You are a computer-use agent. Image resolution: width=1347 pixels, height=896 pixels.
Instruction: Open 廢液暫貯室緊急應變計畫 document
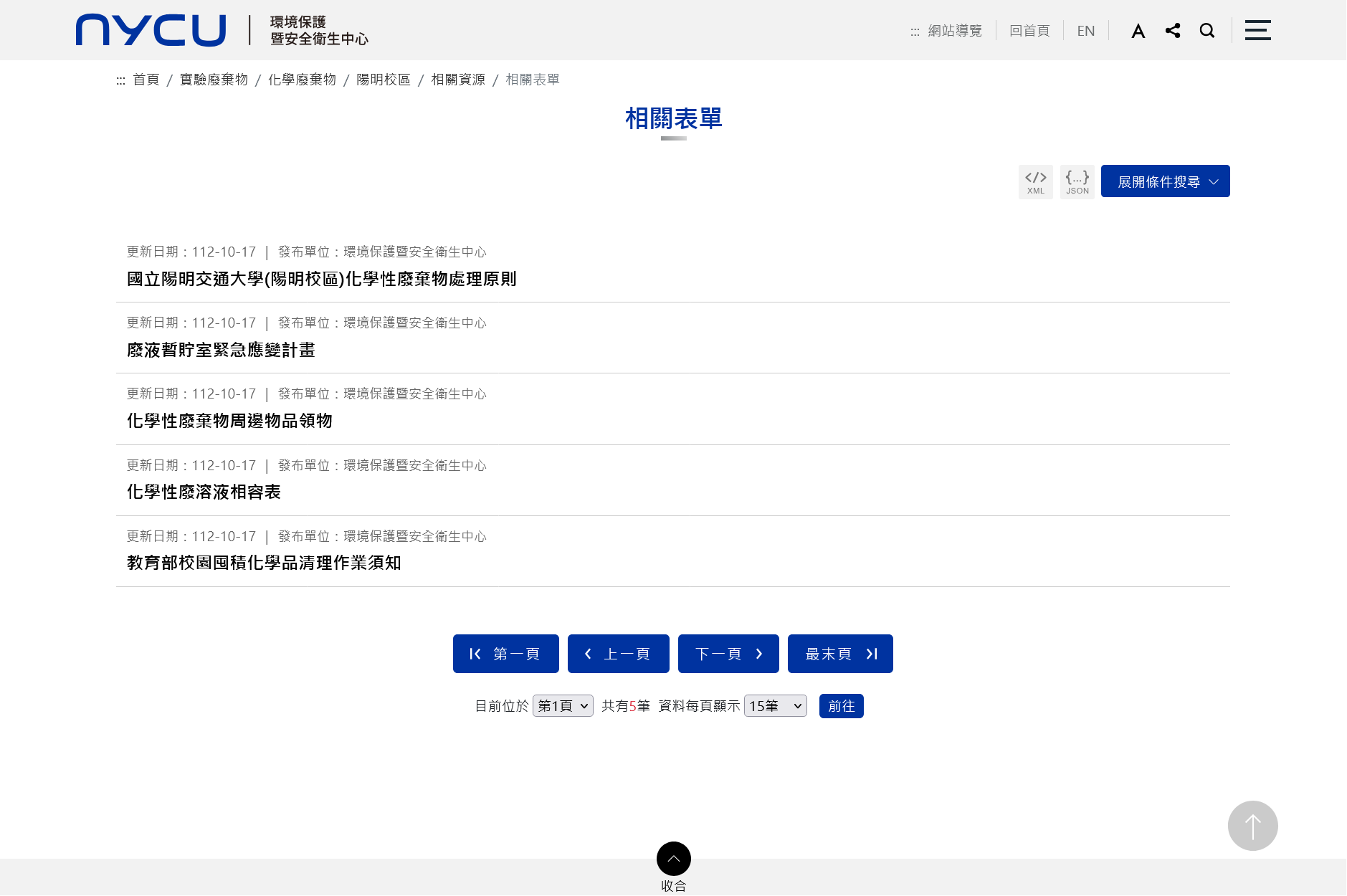click(221, 350)
